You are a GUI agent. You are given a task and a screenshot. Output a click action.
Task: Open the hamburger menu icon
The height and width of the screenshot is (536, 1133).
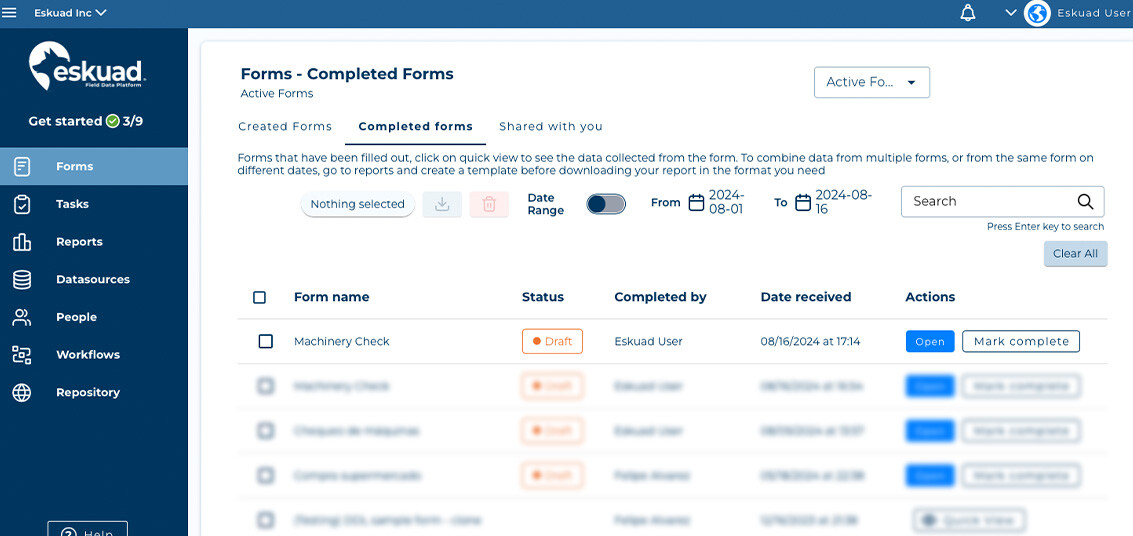click(10, 13)
